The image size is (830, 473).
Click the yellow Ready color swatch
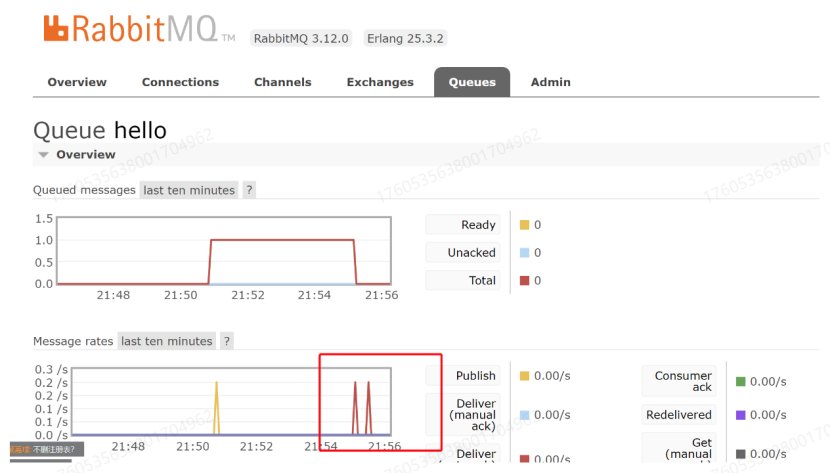point(525,225)
